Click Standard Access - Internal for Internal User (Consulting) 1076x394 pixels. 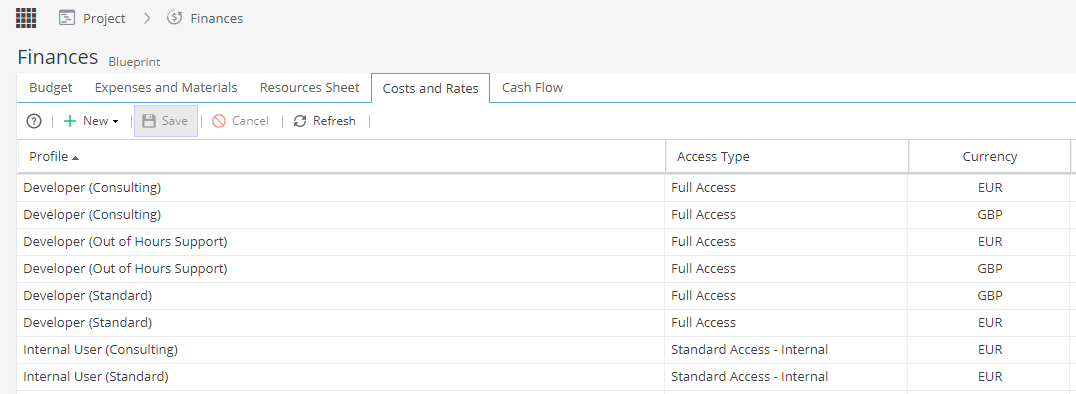749,349
